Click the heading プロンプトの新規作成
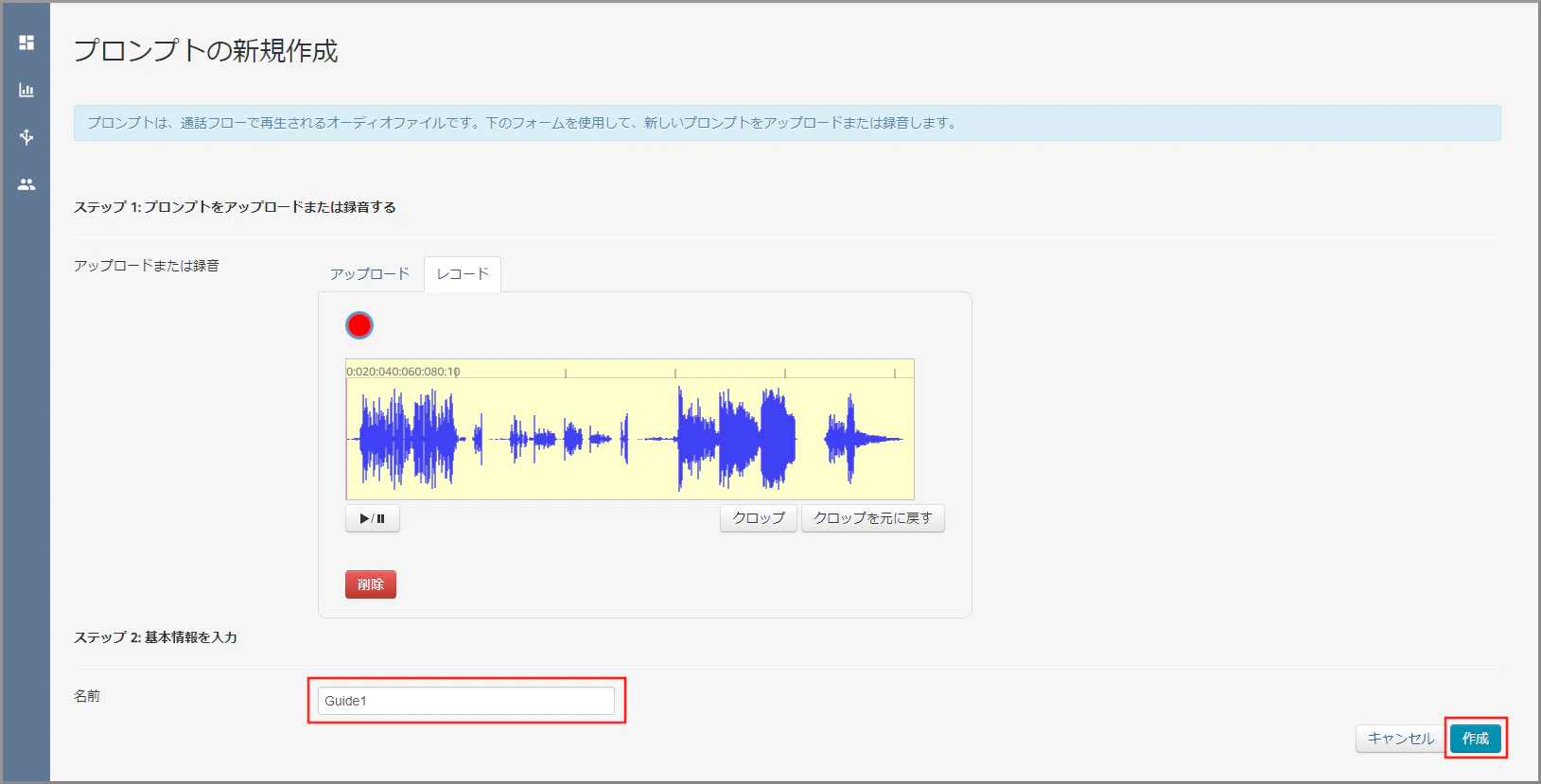 206,51
